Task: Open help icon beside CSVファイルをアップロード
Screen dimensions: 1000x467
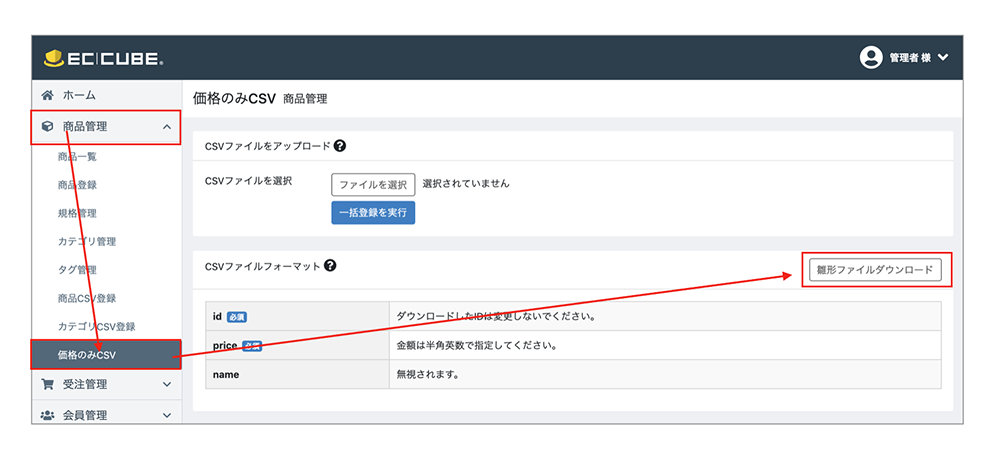Action: click(340, 146)
